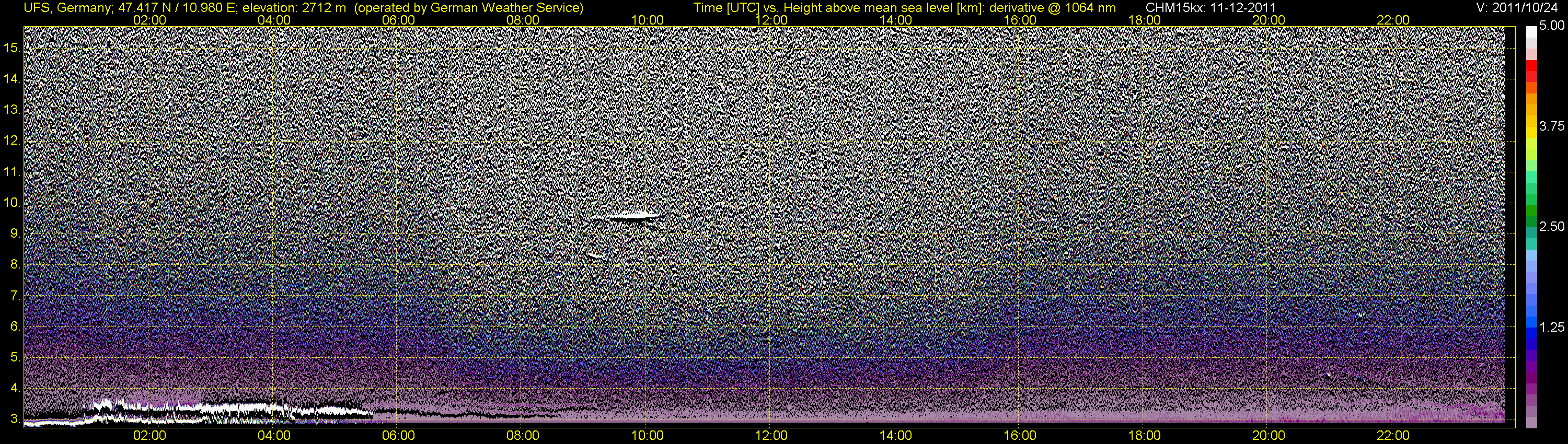Viewport: 1568px width, 444px height.
Task: Click the 6 km height axis label
Action: point(15,327)
